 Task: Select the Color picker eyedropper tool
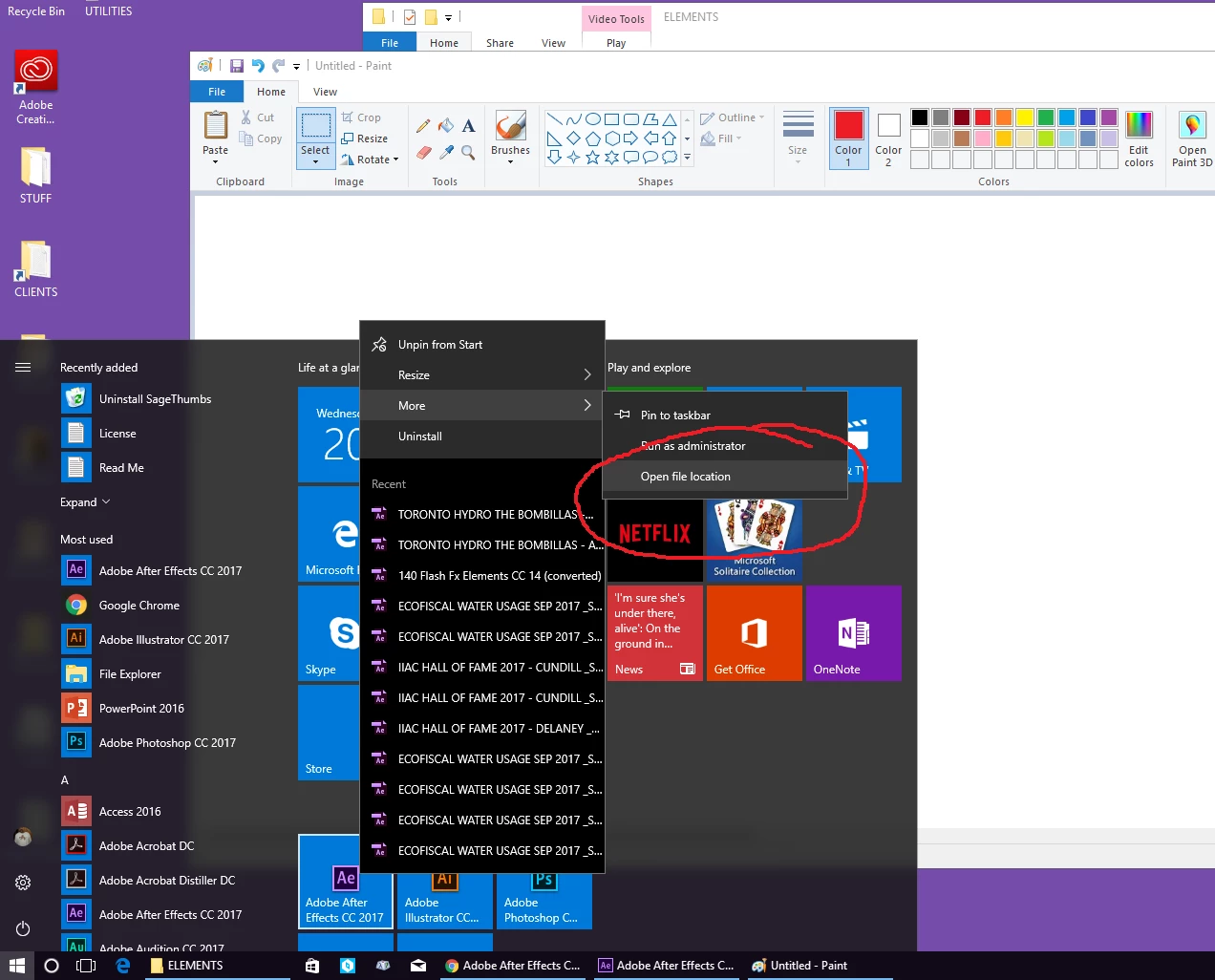(446, 152)
